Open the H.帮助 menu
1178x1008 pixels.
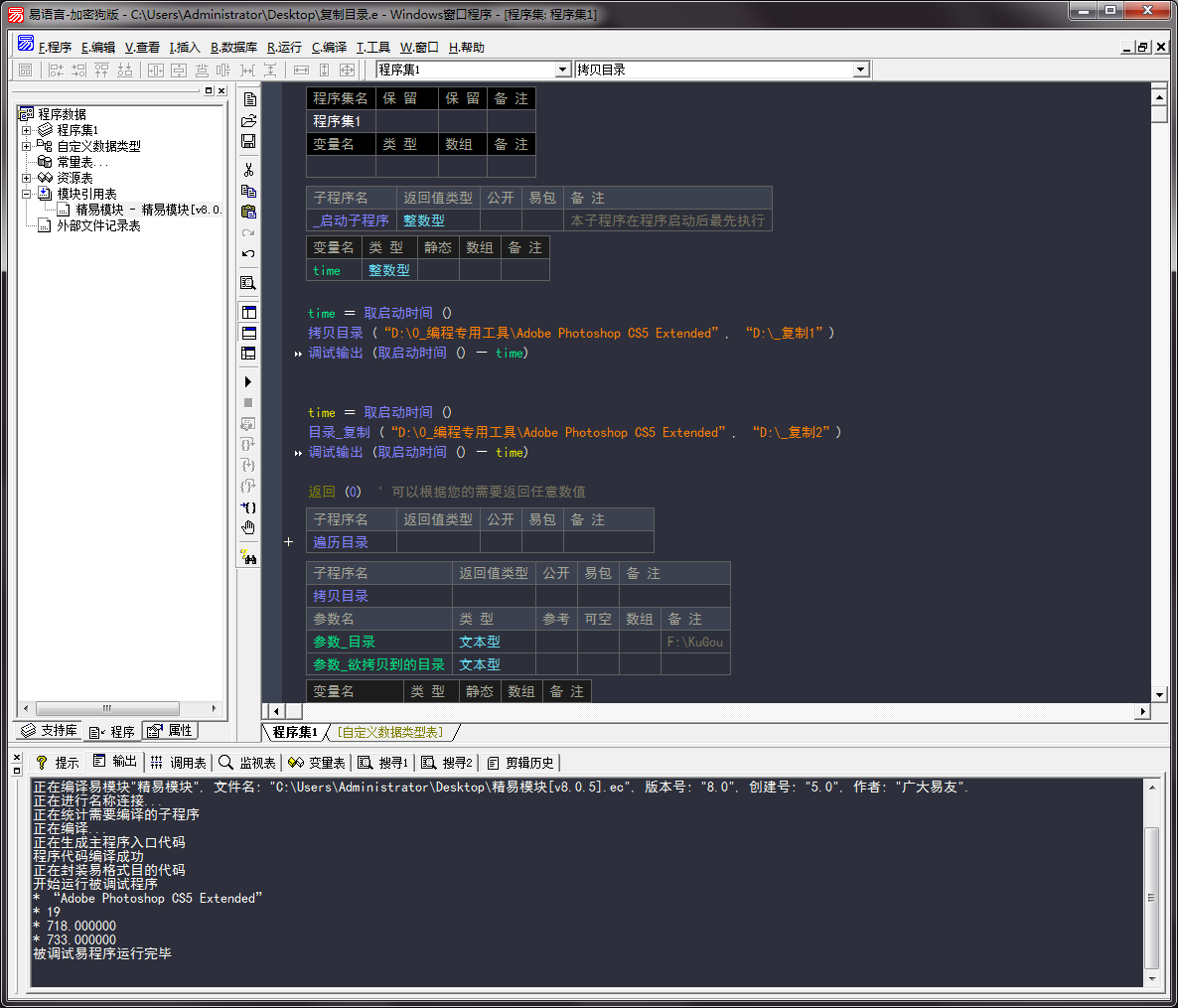[467, 48]
